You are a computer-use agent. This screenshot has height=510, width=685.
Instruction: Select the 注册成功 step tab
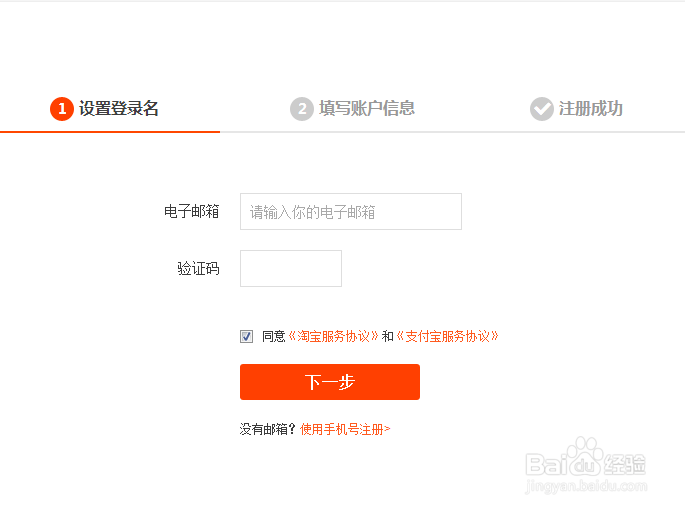pos(590,109)
